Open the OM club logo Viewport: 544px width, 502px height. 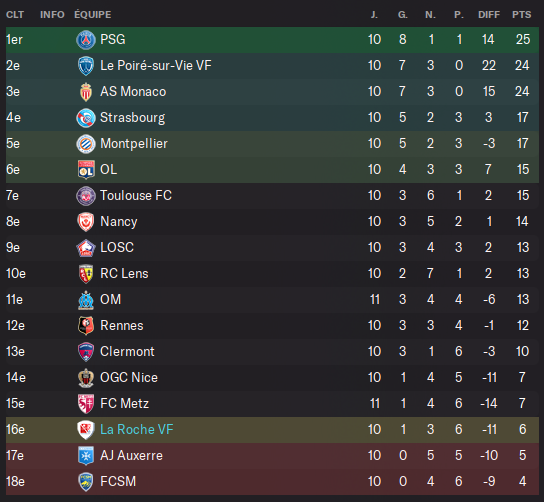coord(86,300)
